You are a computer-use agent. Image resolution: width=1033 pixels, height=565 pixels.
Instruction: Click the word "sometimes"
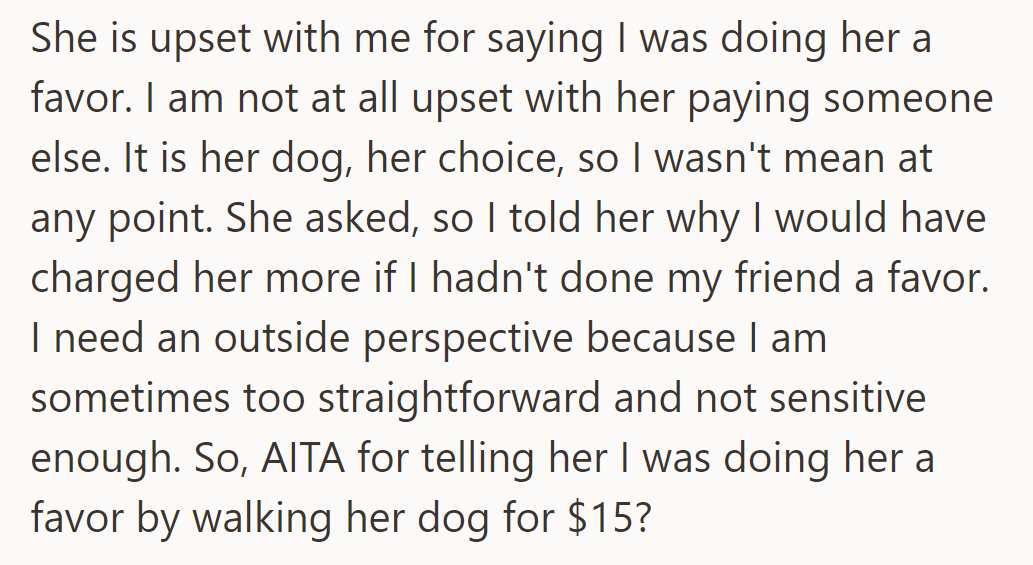click(x=130, y=398)
